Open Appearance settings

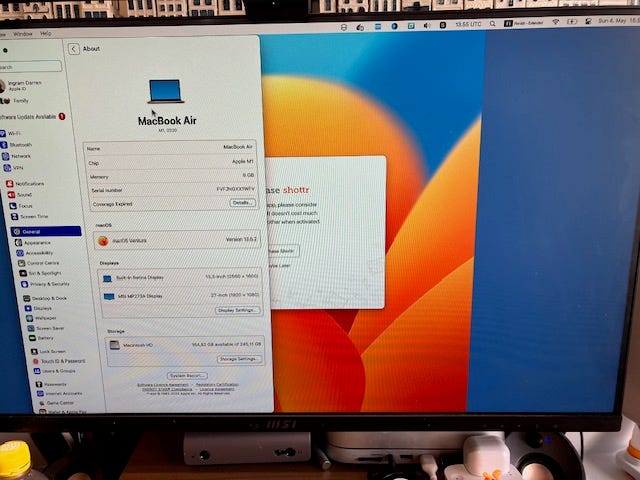tap(33, 242)
